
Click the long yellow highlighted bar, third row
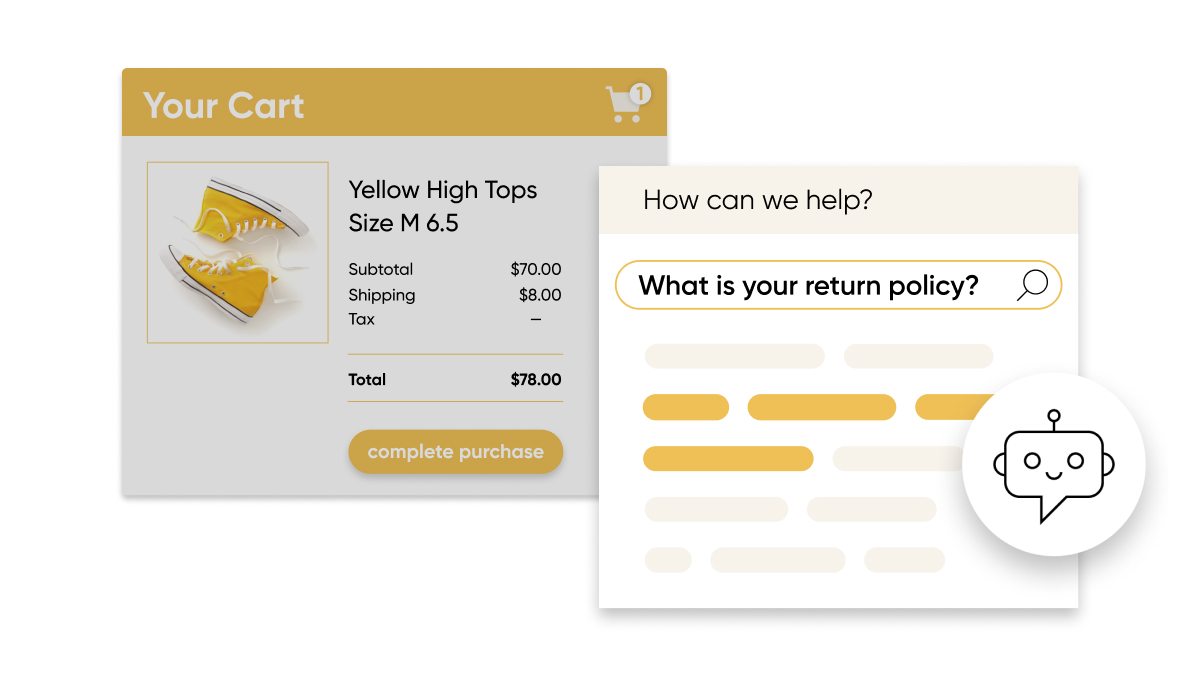pos(728,459)
